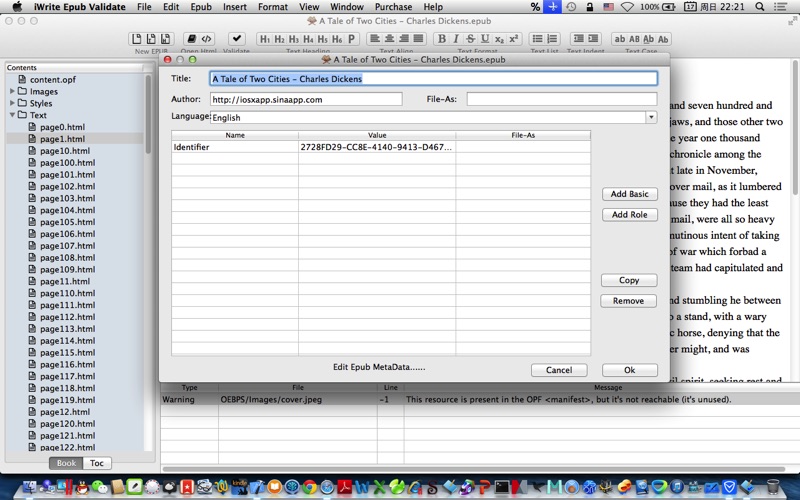Run the Validate checkmark tool
Screen dimensions: 800x500
pos(237,39)
